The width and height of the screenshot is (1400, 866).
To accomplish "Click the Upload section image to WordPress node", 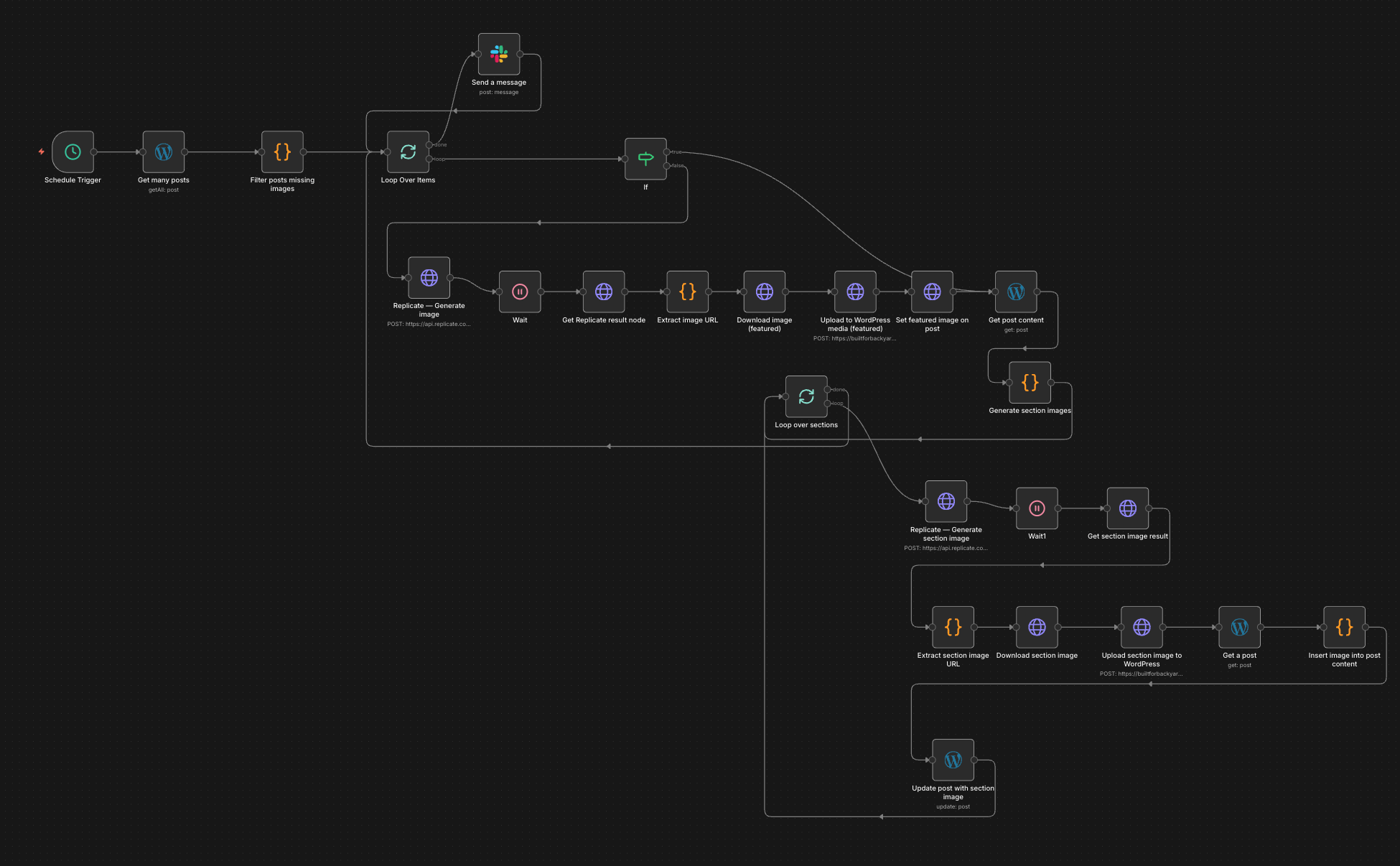I will [x=1142, y=627].
